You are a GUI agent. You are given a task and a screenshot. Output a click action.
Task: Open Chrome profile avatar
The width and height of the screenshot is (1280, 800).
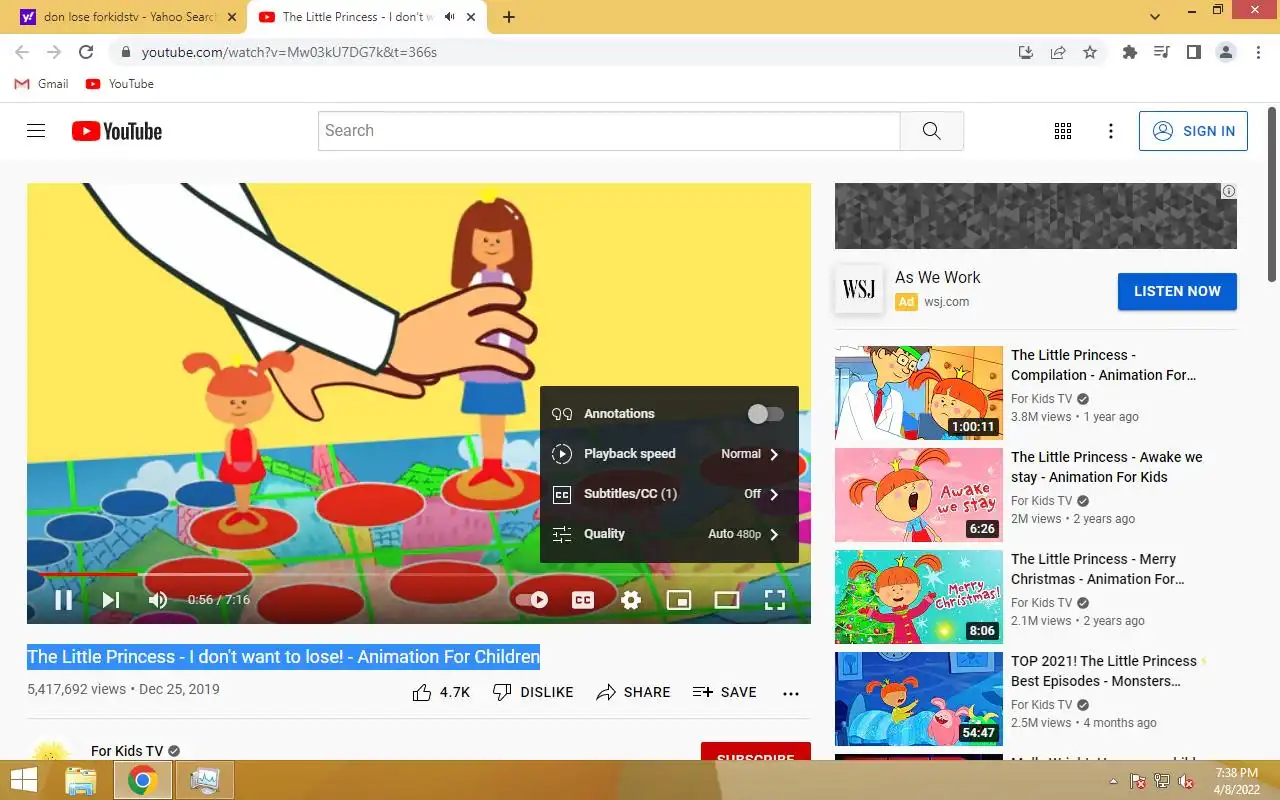click(x=1226, y=52)
